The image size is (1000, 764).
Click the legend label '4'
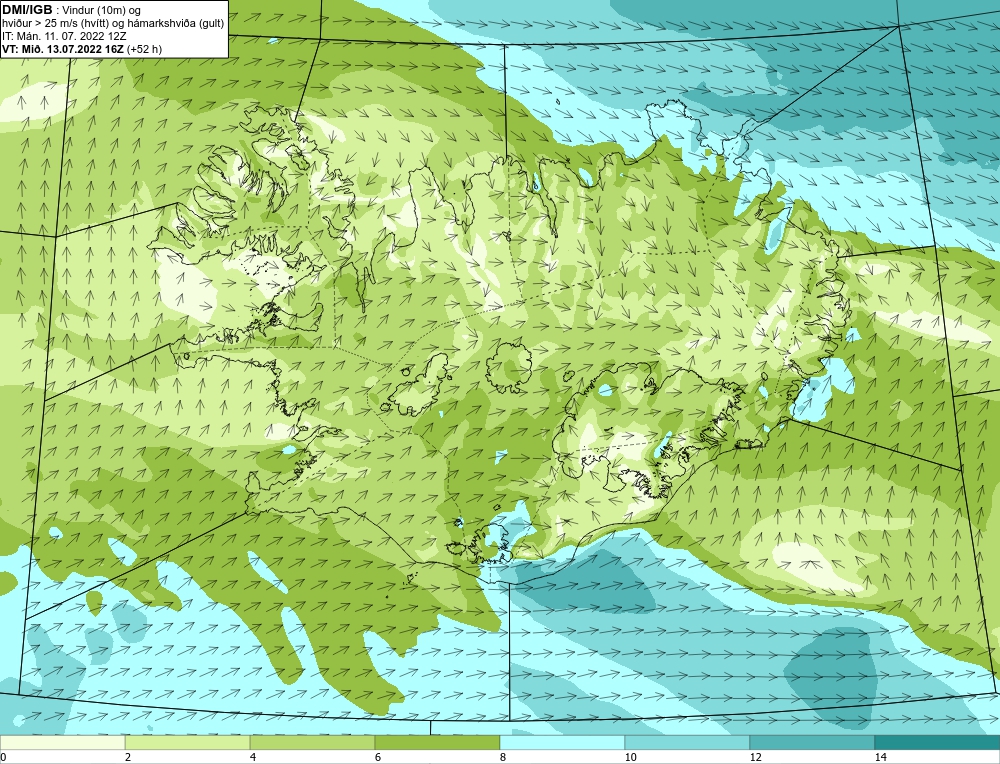click(253, 757)
